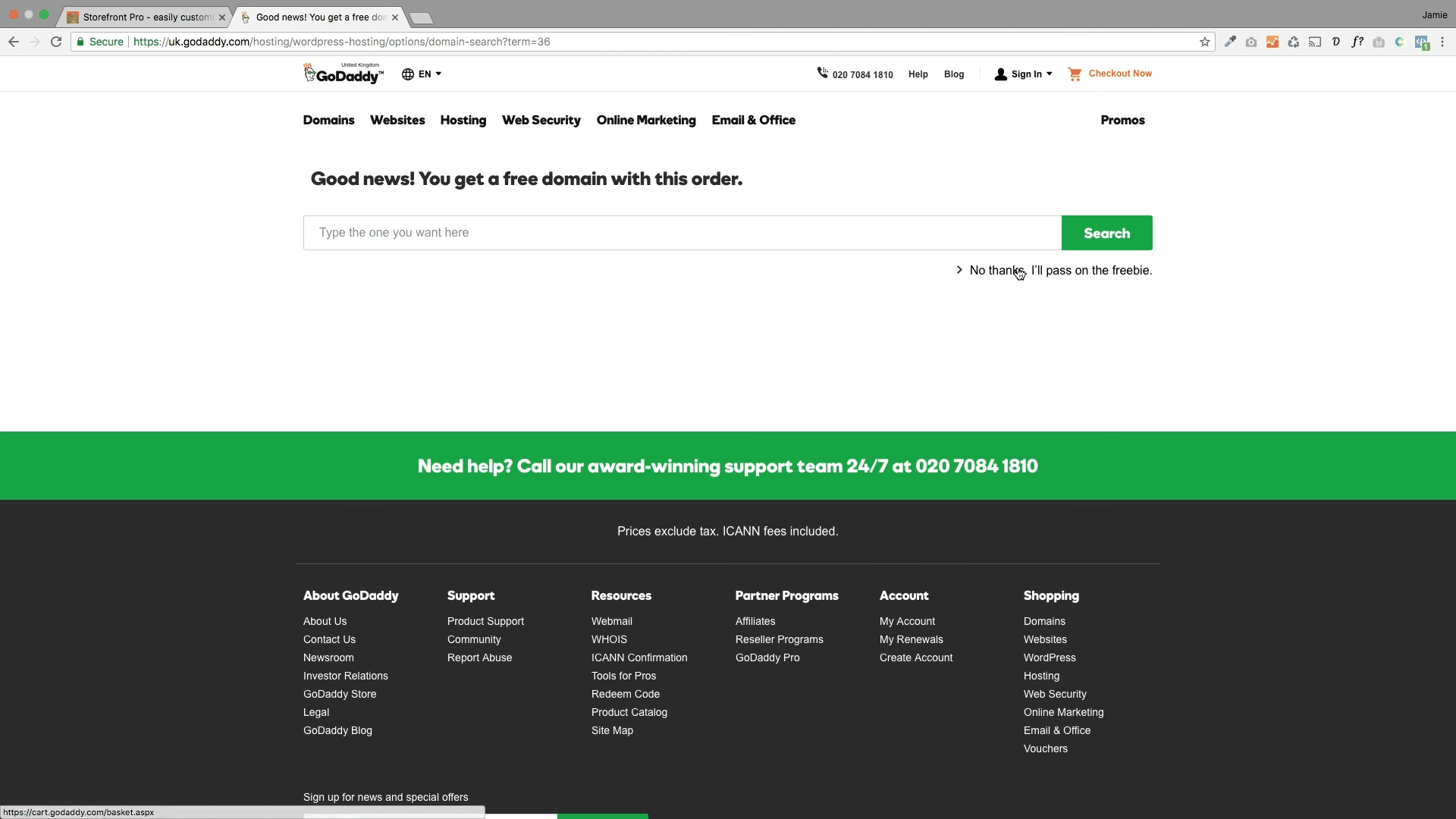Viewport: 1456px width, 819px height.
Task: Click the camera extension icon
Action: 1251,42
